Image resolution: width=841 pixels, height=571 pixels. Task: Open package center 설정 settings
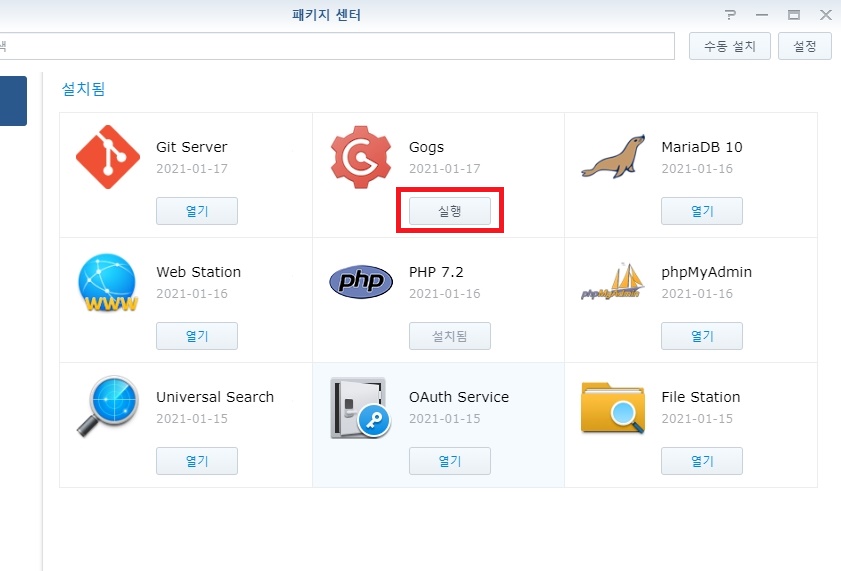(x=805, y=46)
